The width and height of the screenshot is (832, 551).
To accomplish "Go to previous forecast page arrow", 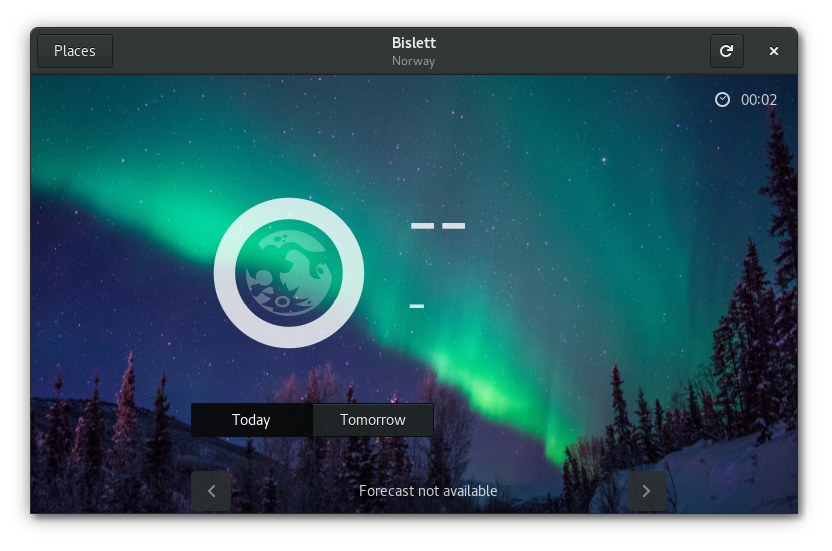I will point(211,491).
